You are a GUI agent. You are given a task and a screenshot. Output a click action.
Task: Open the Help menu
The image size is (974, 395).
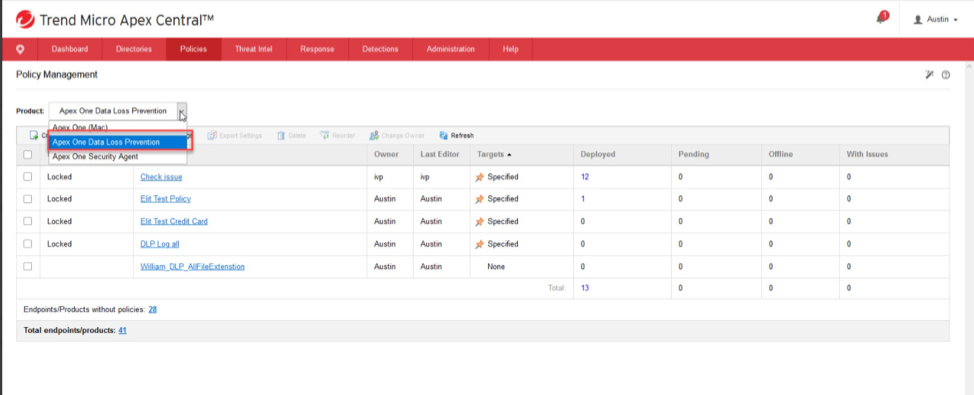point(510,49)
